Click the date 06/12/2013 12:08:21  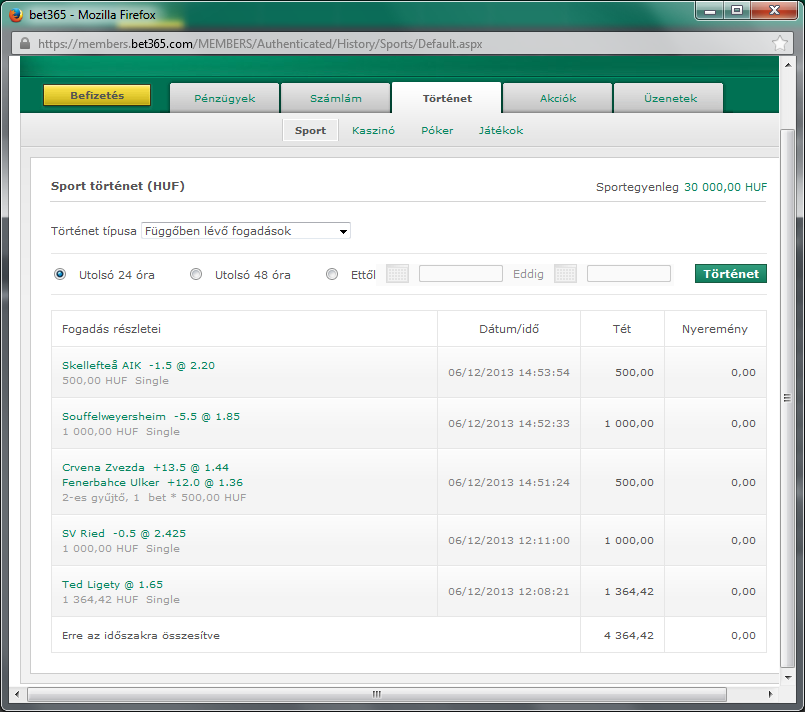[509, 591]
